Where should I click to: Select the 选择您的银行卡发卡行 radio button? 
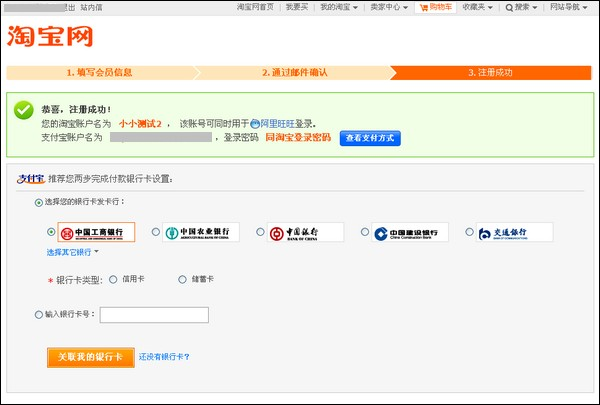point(39,202)
